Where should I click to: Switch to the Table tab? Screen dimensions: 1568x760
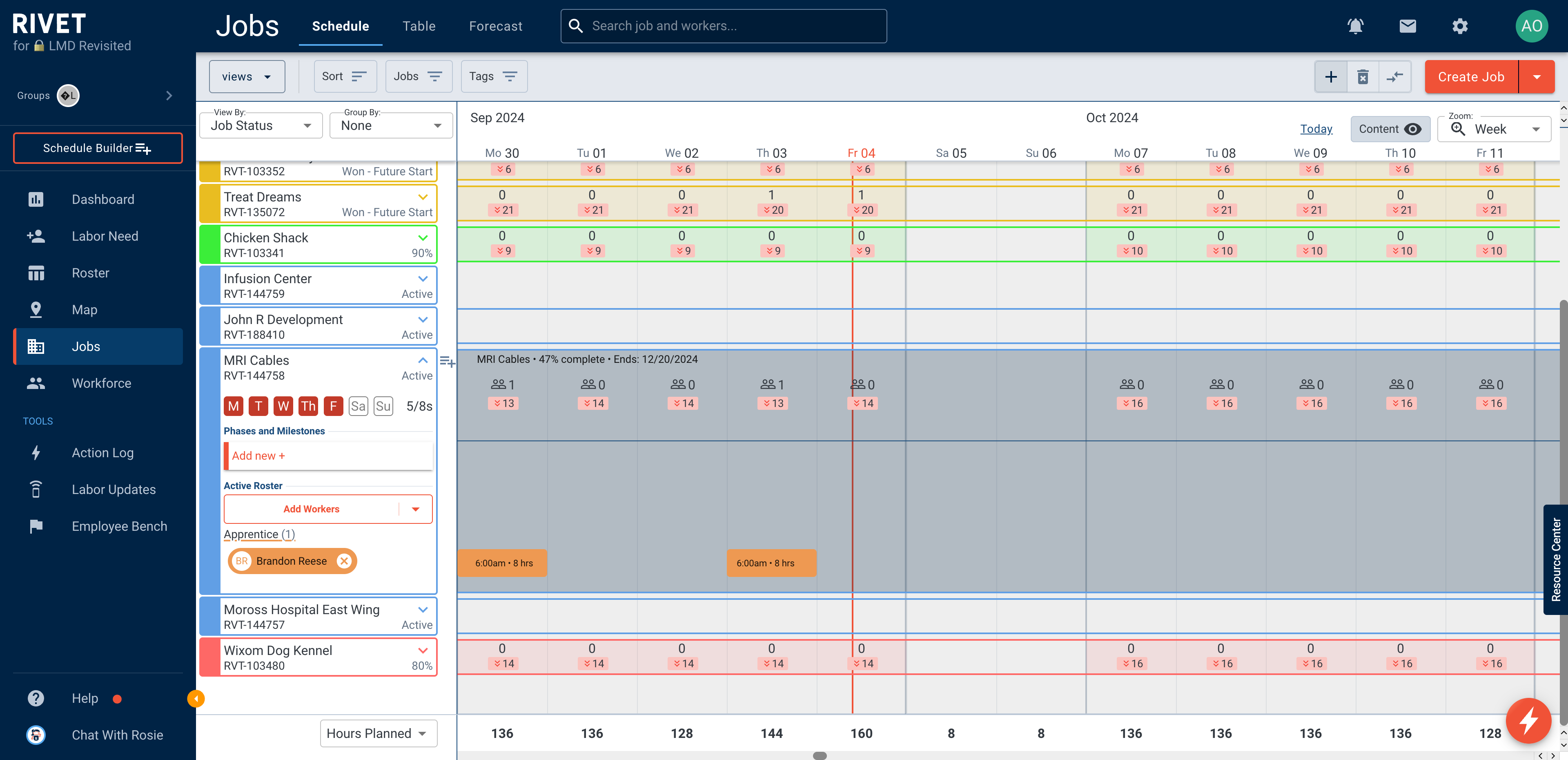[x=419, y=26]
